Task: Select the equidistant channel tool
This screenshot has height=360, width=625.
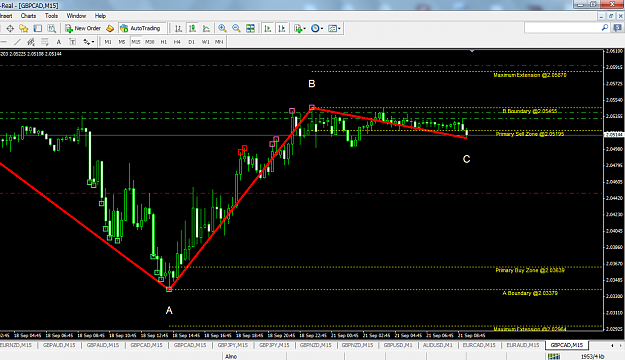Action: pyautogui.click(x=31, y=42)
